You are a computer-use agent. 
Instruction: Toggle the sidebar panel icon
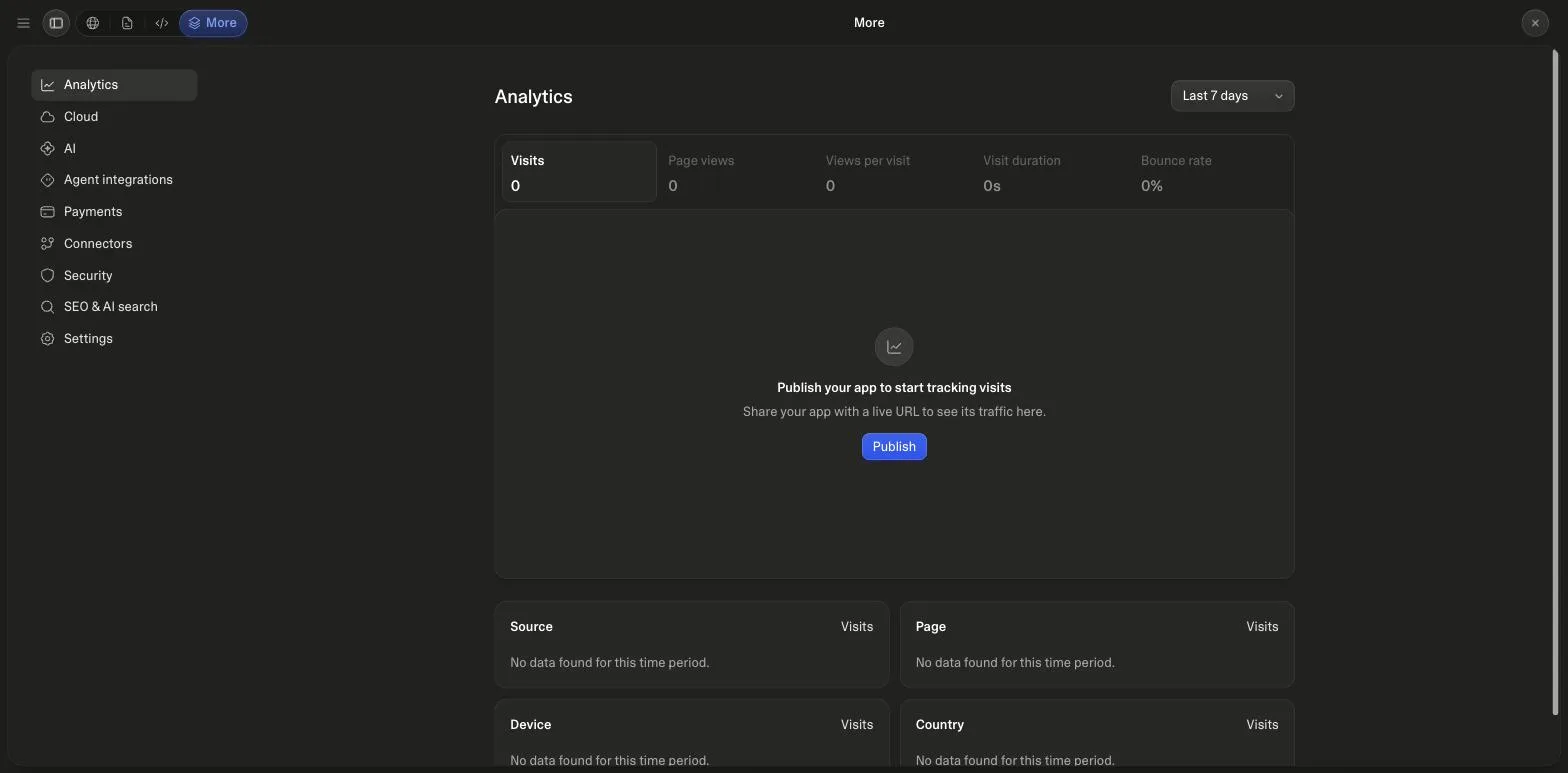[x=56, y=23]
